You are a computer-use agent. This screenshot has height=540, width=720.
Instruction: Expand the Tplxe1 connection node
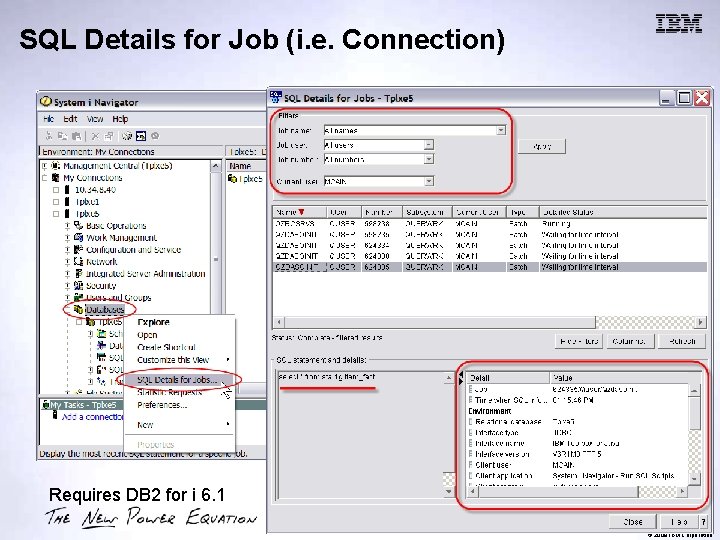tap(56, 202)
